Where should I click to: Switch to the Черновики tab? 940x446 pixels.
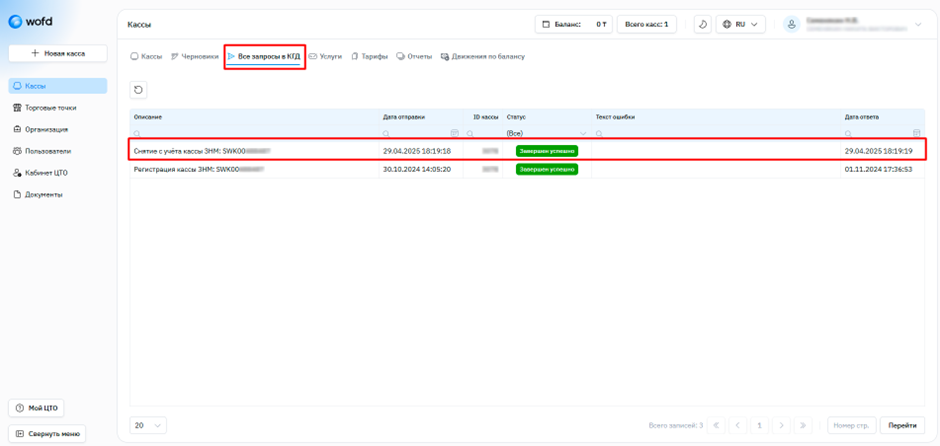(195, 56)
